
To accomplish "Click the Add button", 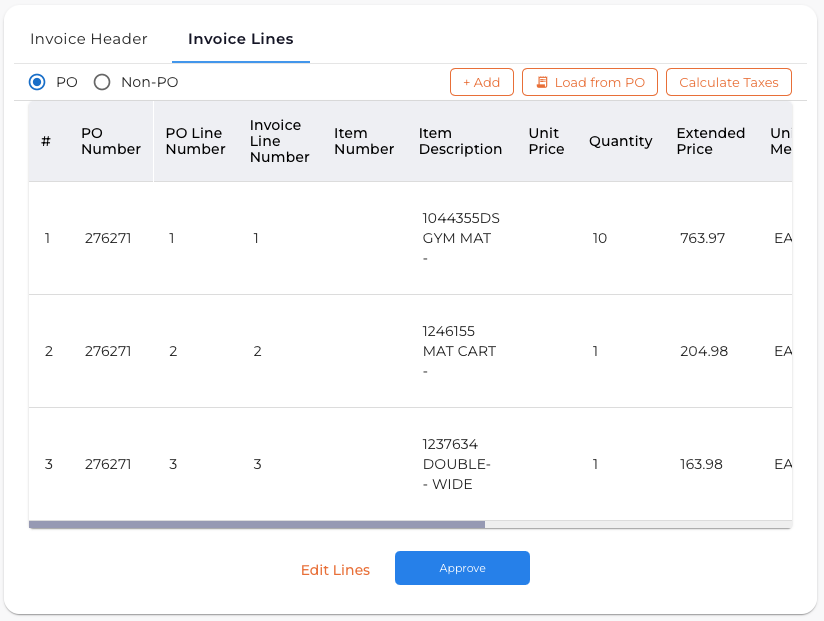I will click(x=482, y=82).
